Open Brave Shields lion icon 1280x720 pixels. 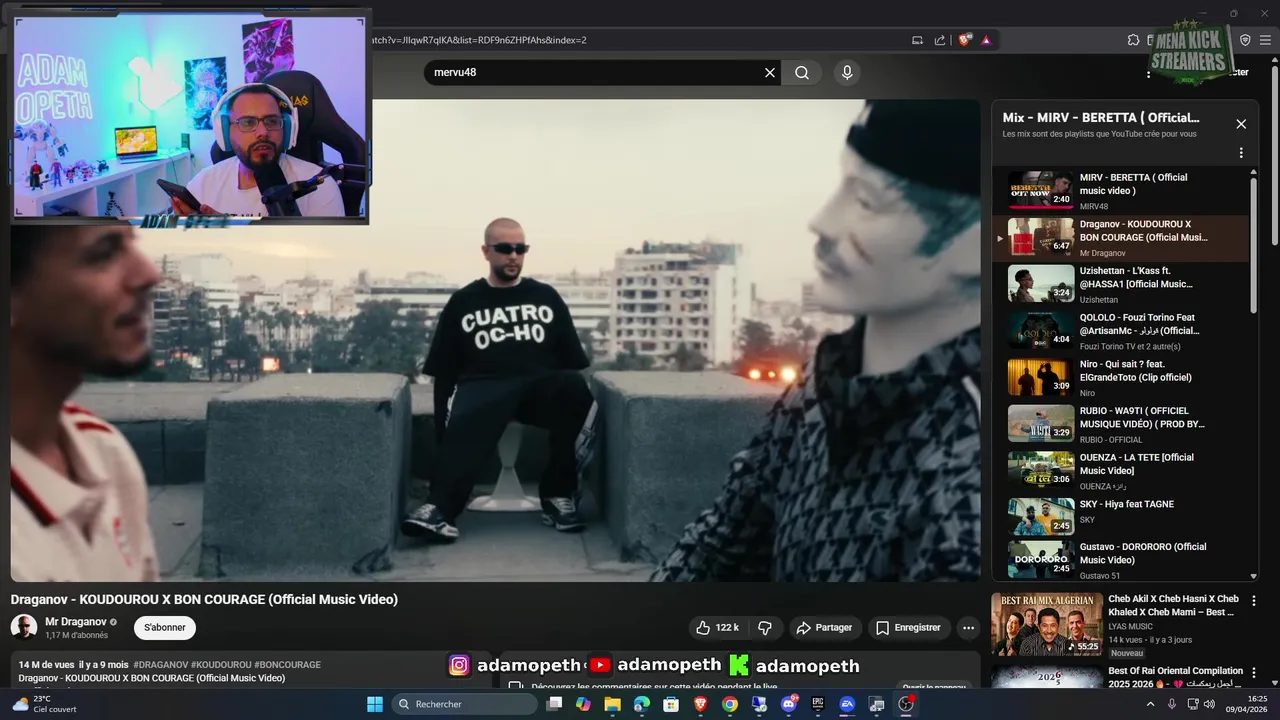click(964, 40)
